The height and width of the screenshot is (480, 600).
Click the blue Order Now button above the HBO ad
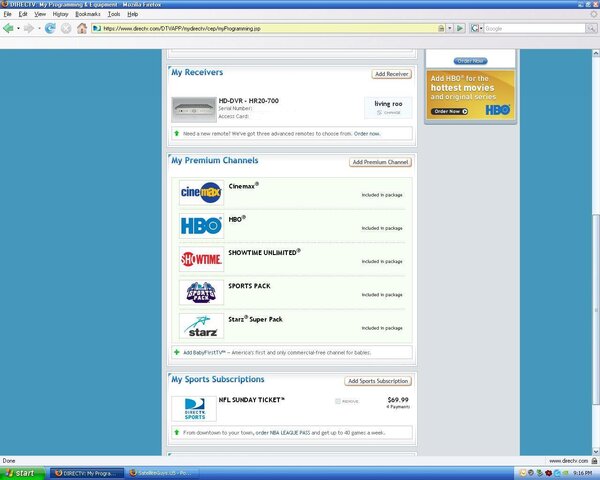(x=470, y=61)
